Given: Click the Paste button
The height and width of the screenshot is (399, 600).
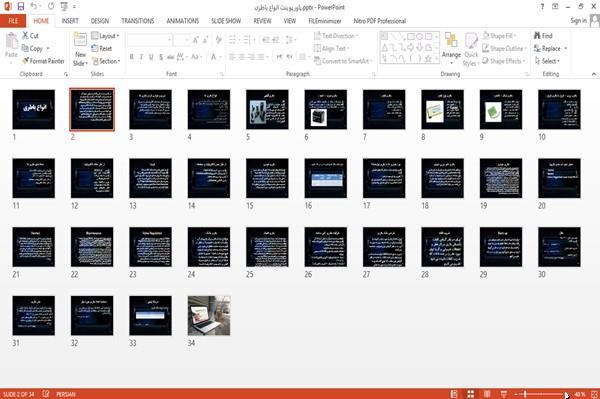Looking at the screenshot, I should tap(11, 46).
